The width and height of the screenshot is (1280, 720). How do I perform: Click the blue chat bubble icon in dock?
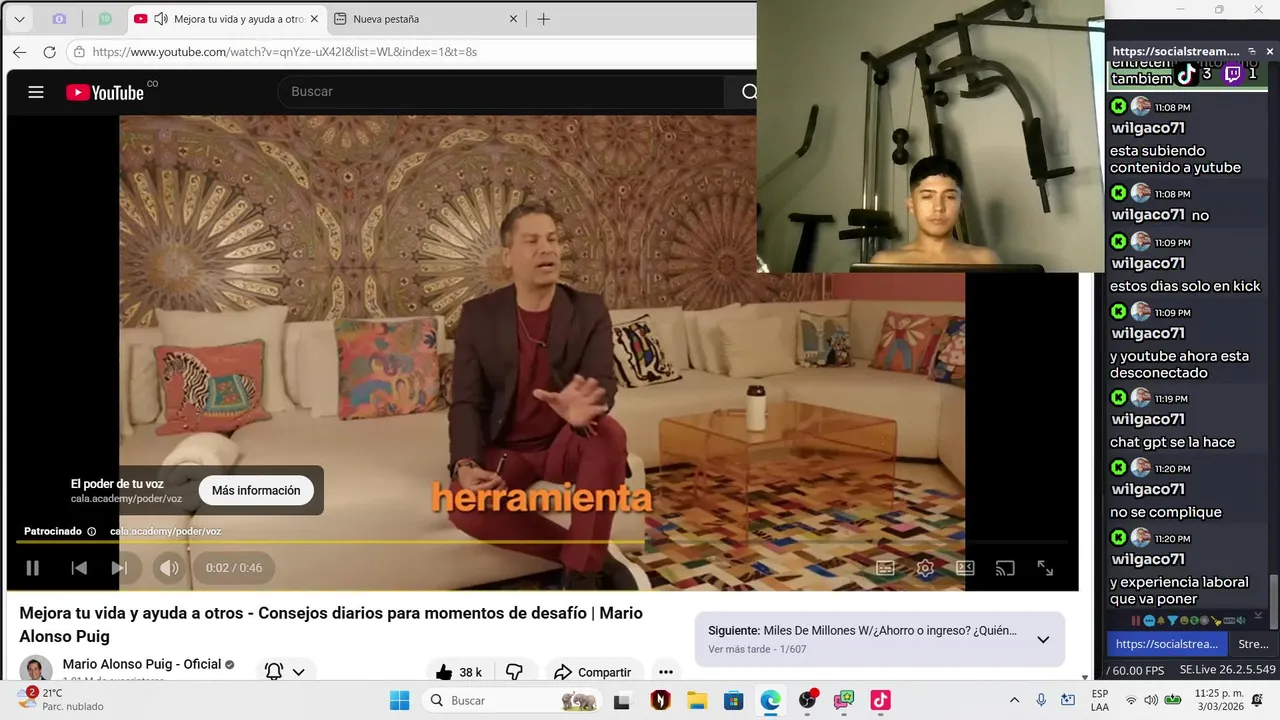pyautogui.click(x=1149, y=621)
